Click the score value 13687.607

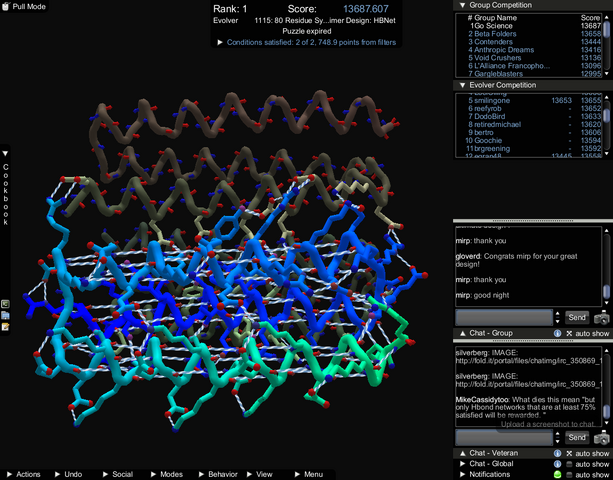point(366,9)
